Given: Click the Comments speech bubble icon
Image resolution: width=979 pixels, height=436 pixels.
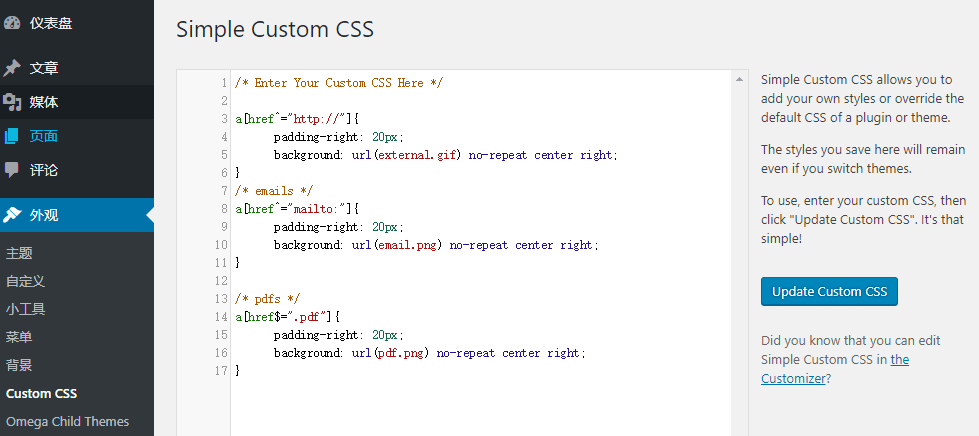Looking at the screenshot, I should (x=12, y=170).
